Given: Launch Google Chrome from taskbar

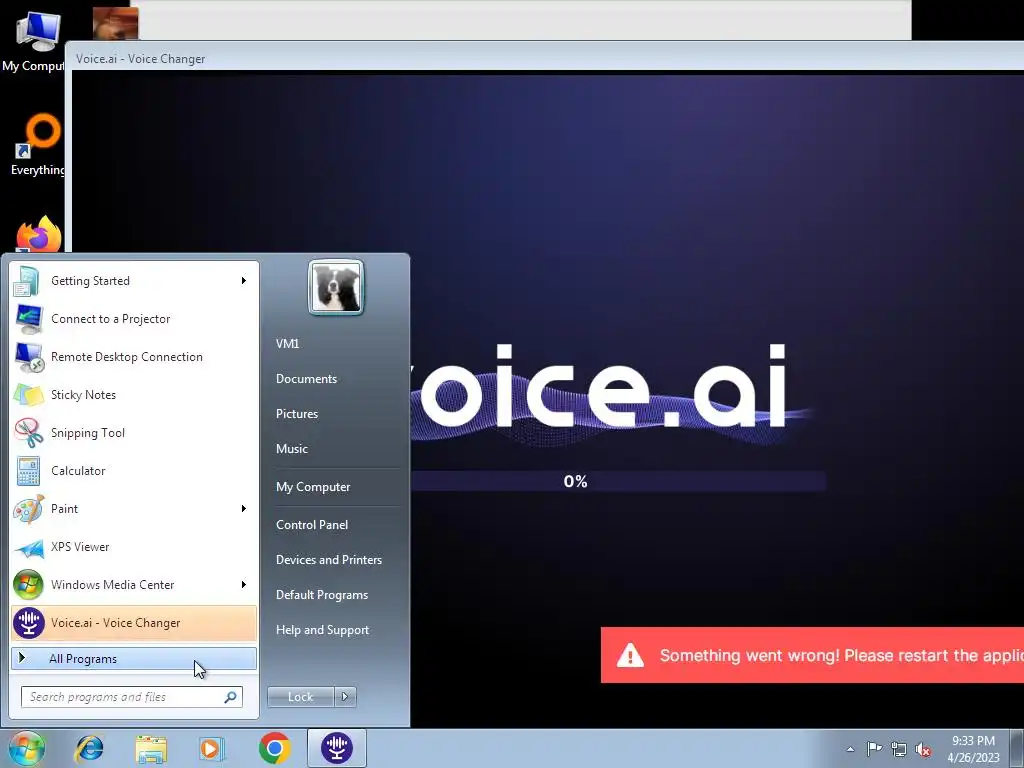Looking at the screenshot, I should pyautogui.click(x=274, y=748).
